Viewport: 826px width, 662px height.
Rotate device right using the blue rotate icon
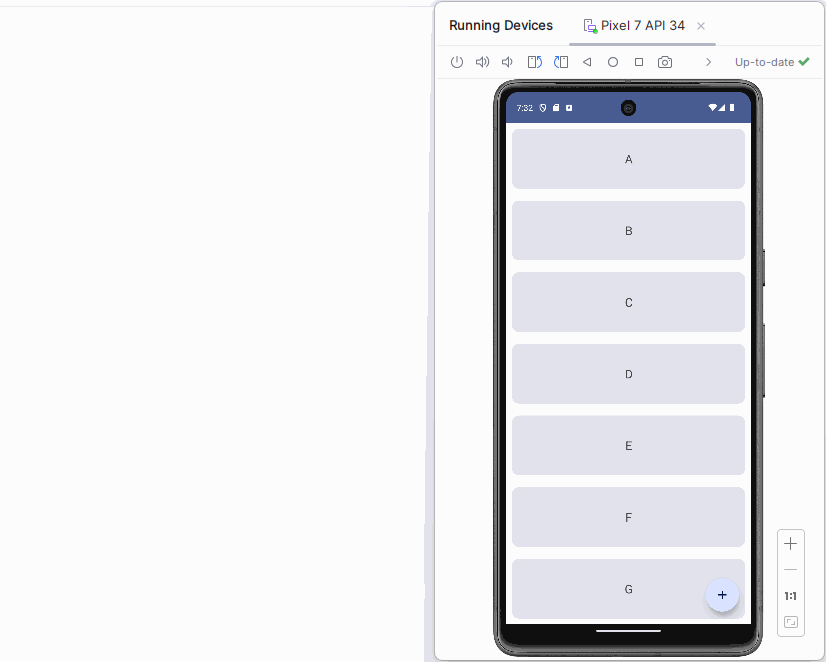[x=560, y=62]
